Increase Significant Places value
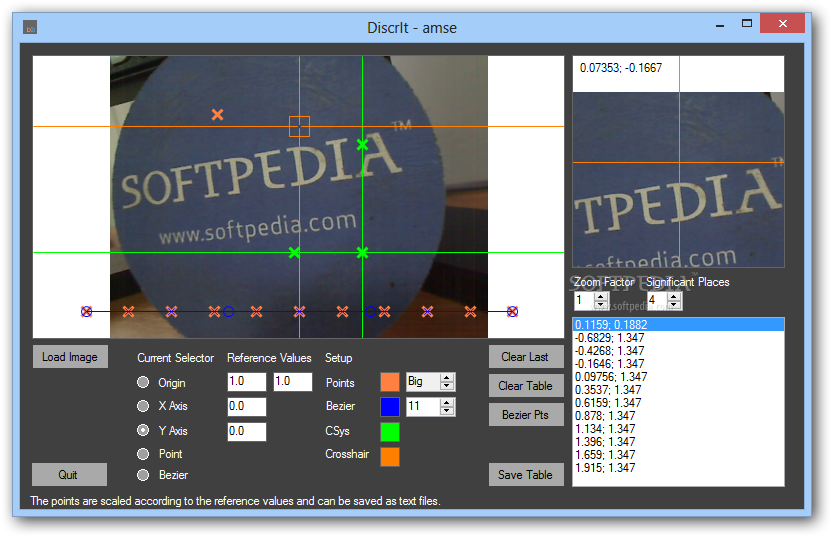The width and height of the screenshot is (832, 537). click(x=674, y=297)
